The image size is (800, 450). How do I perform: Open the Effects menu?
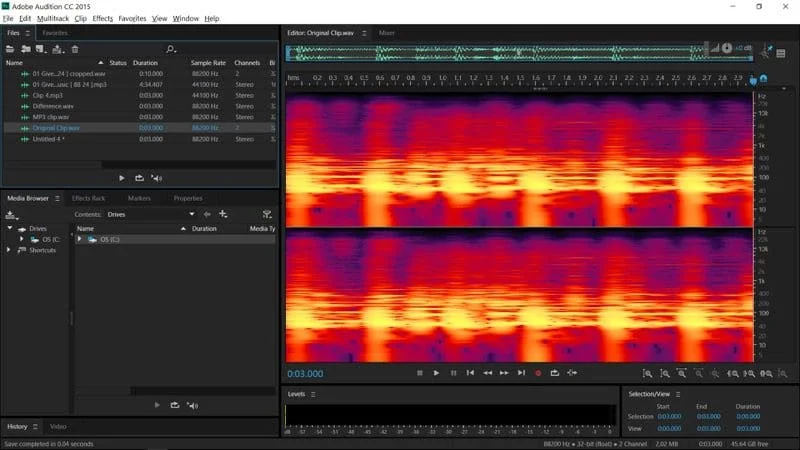[103, 18]
